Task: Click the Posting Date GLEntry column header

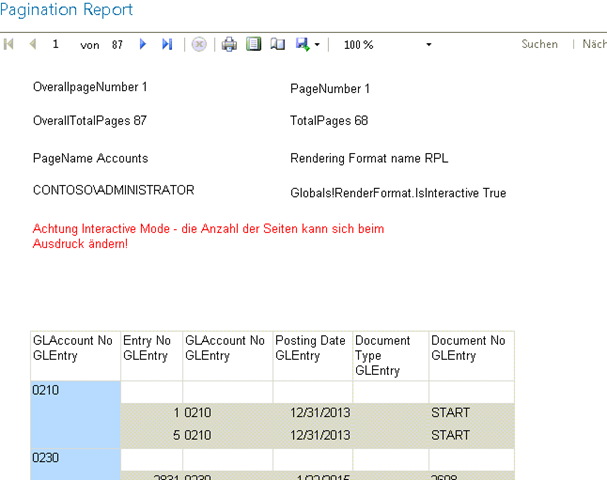Action: pos(313,348)
